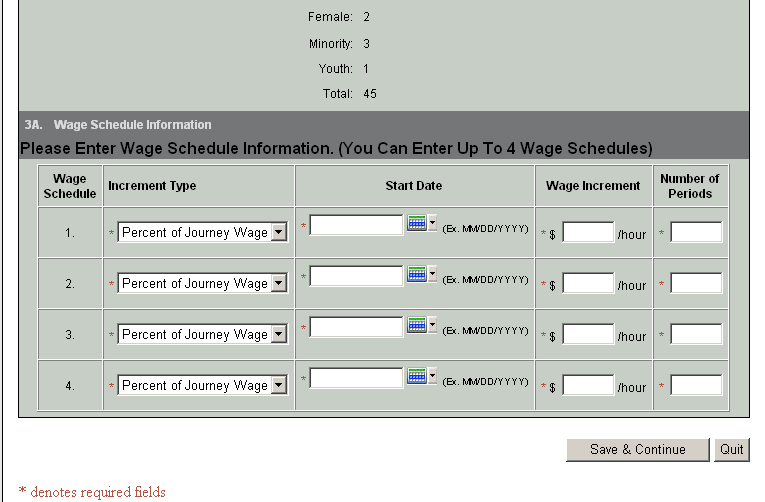Select Wage Increment field in row 2
This screenshot has width=765, height=502.
point(588,284)
